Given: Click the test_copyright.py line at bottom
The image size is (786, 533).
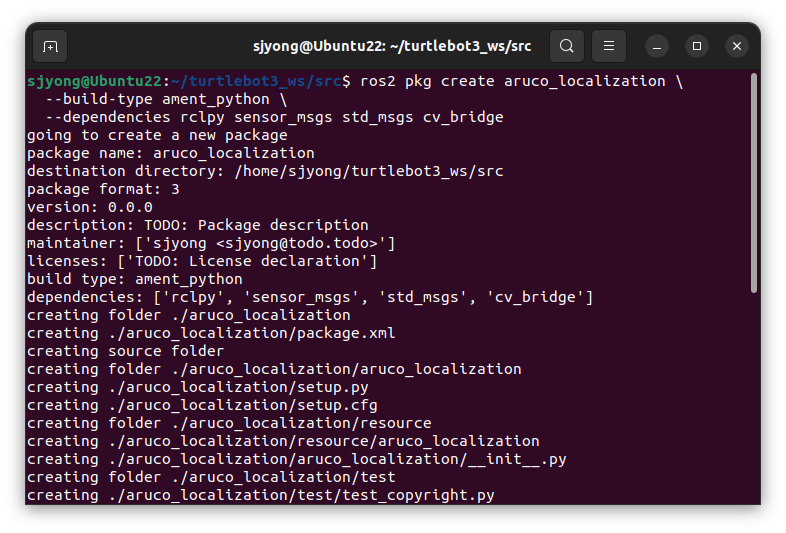Looking at the screenshot, I should point(261,495).
